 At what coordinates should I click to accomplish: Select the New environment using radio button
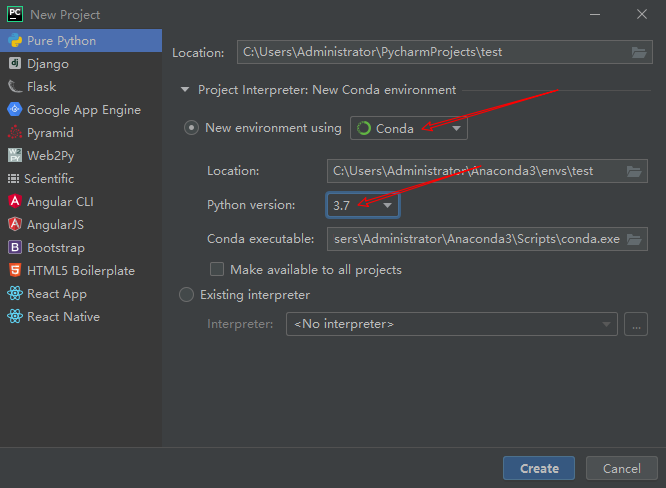191,128
